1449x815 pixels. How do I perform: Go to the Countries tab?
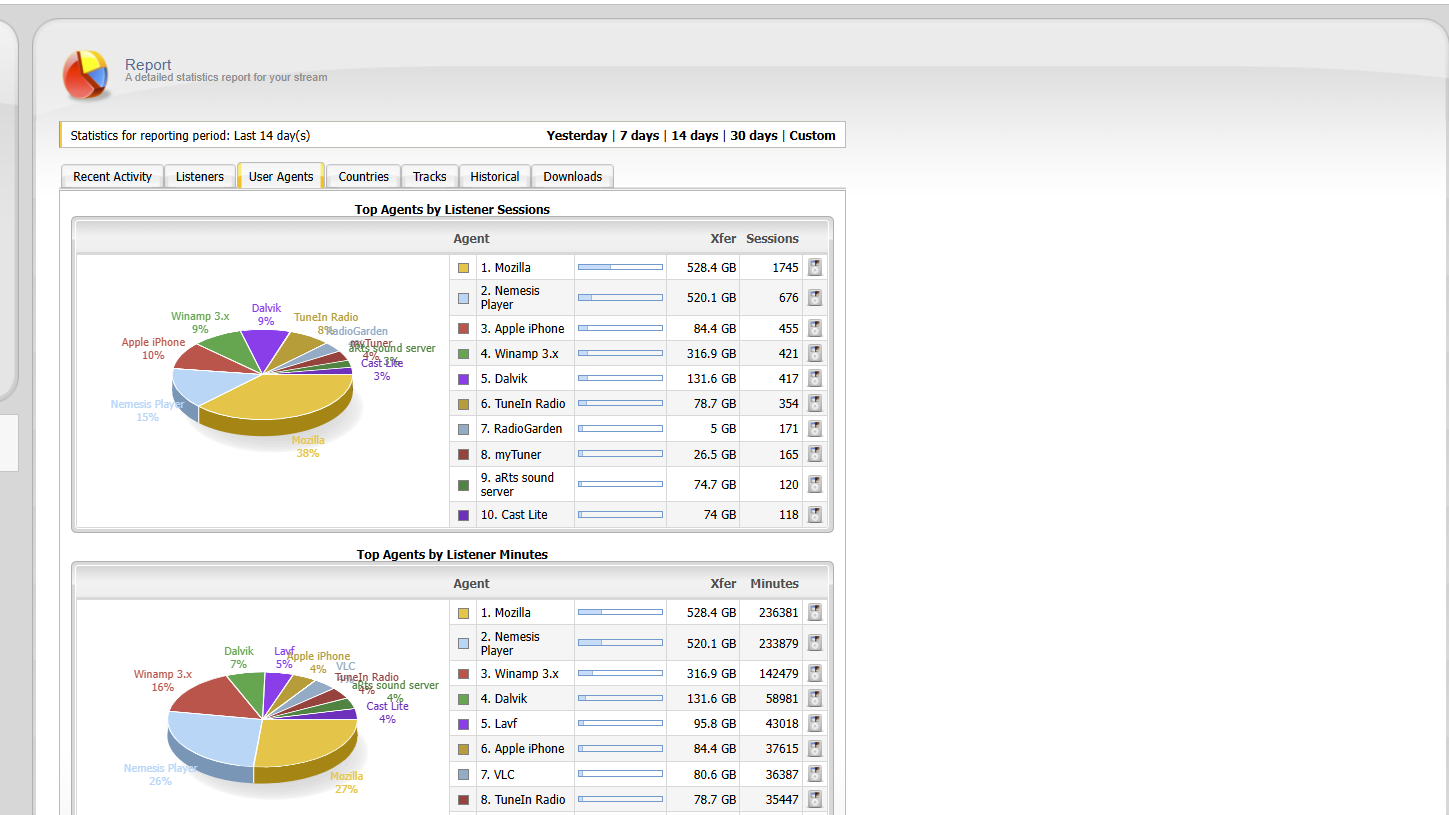pyautogui.click(x=363, y=176)
